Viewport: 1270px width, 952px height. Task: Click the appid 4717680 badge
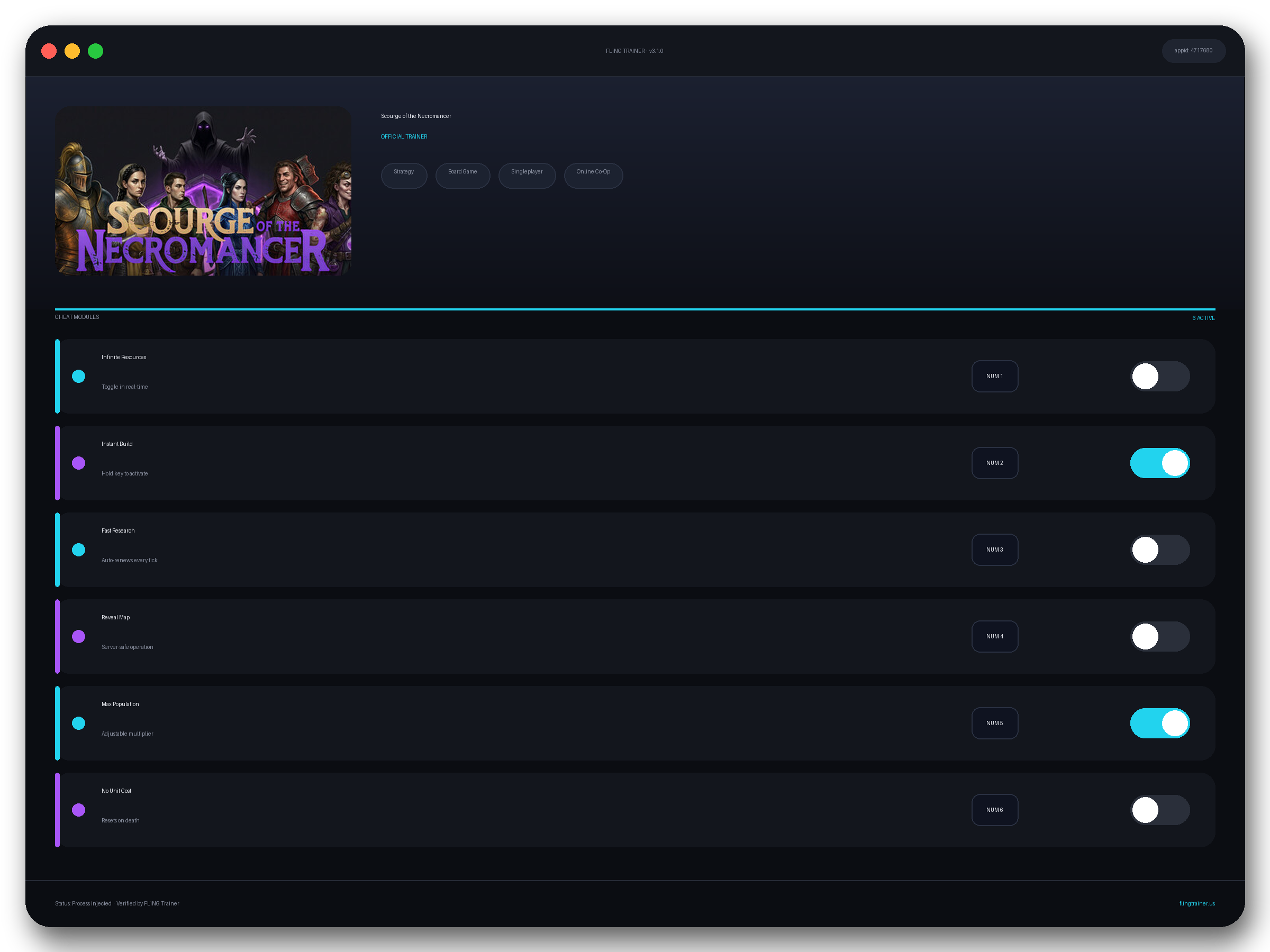1193,50
